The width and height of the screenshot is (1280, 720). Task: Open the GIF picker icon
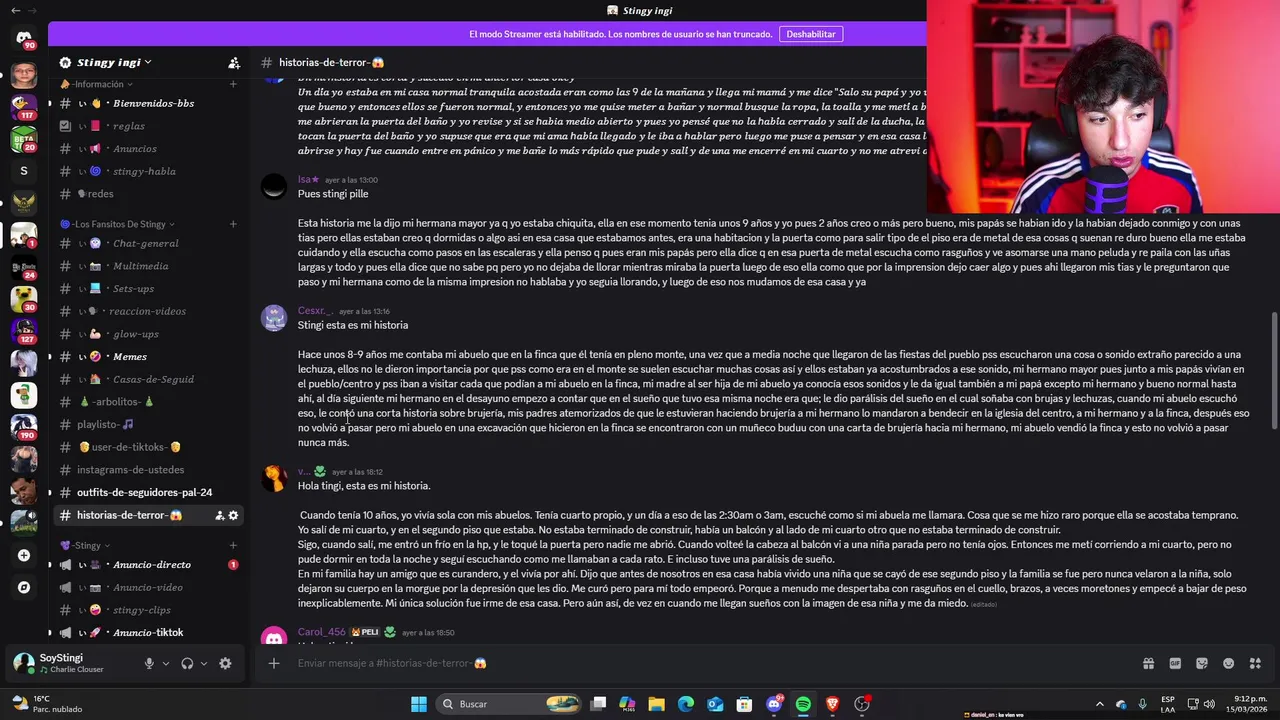[1175, 663]
